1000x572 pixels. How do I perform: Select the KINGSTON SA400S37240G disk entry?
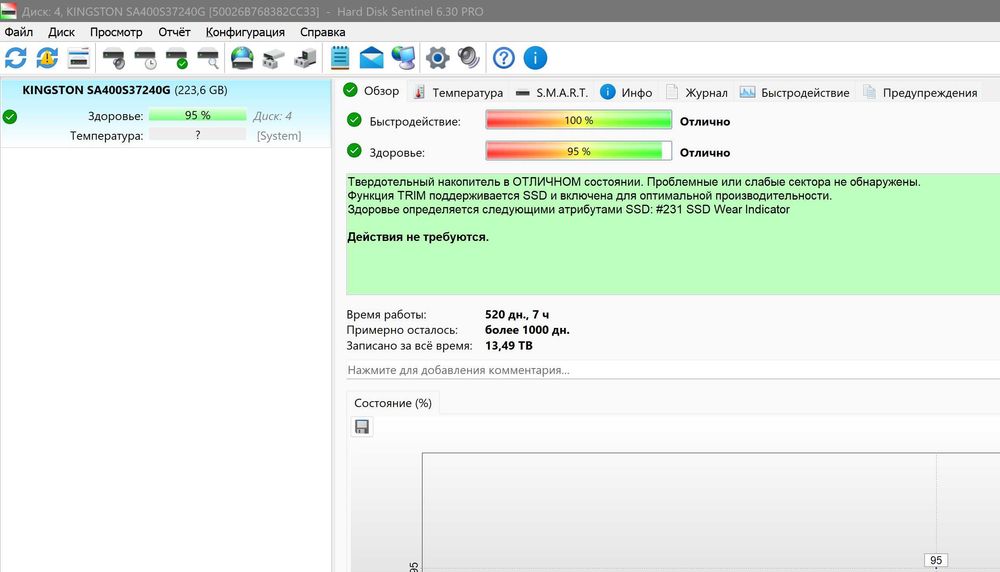click(x=166, y=113)
